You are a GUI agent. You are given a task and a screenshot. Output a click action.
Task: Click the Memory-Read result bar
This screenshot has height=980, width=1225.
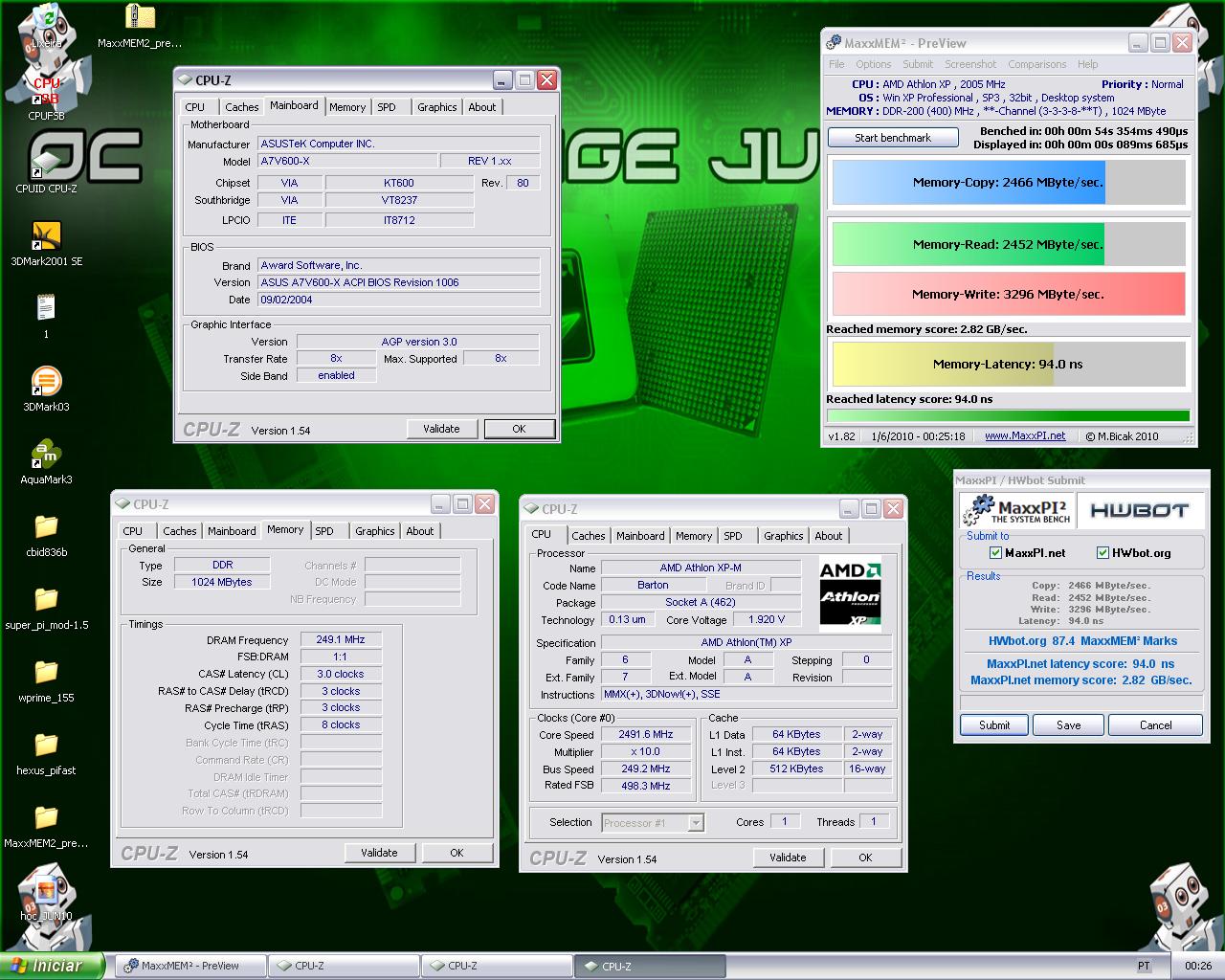coord(1009,244)
